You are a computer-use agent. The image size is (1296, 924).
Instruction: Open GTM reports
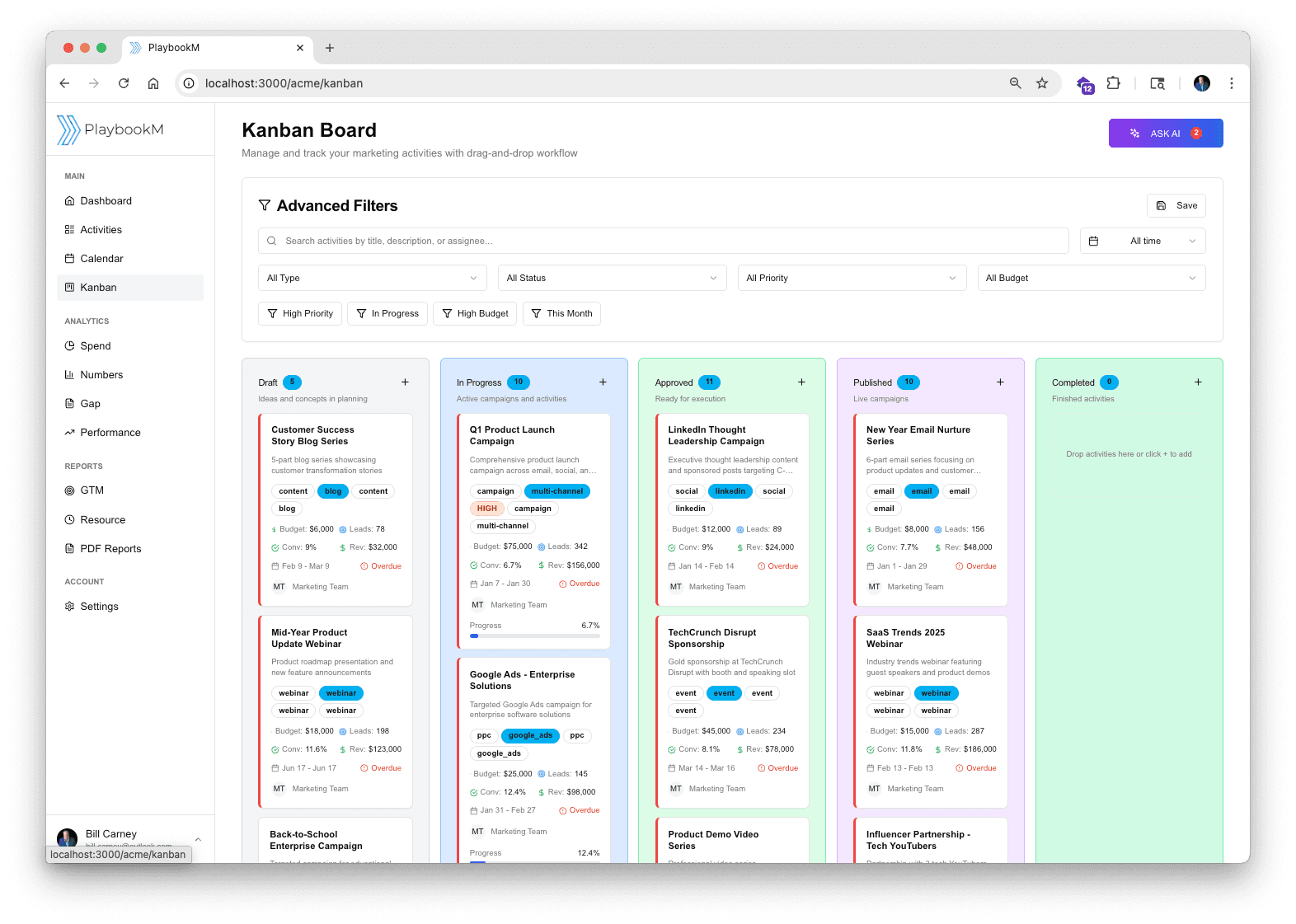[x=130, y=490]
